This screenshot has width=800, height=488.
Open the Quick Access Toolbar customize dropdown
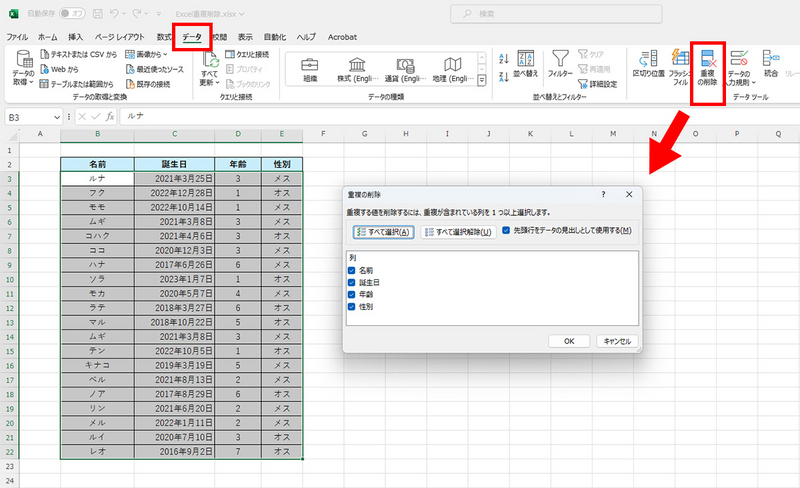159,14
